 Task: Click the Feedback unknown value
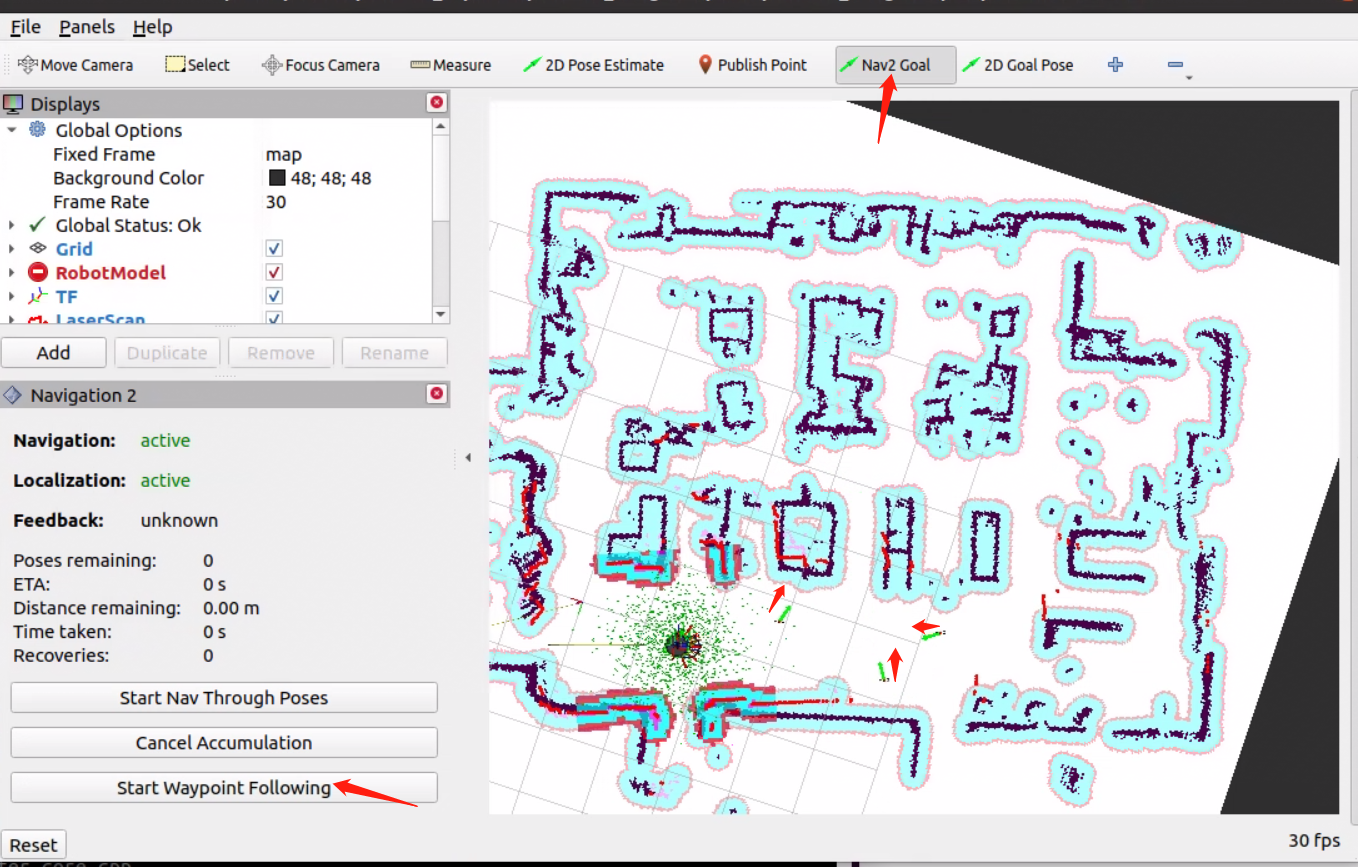pos(179,520)
